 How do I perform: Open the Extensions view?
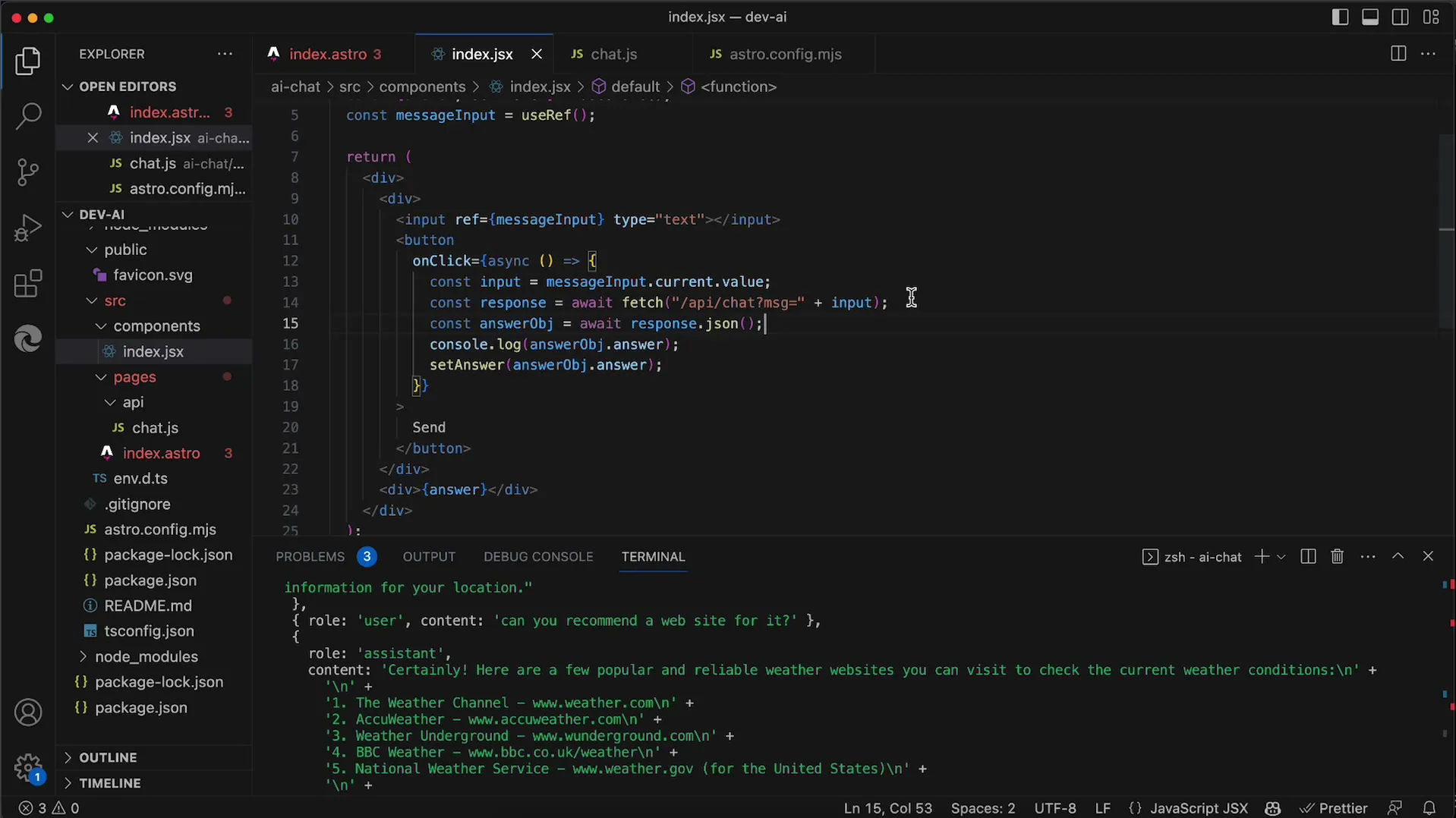pos(28,284)
